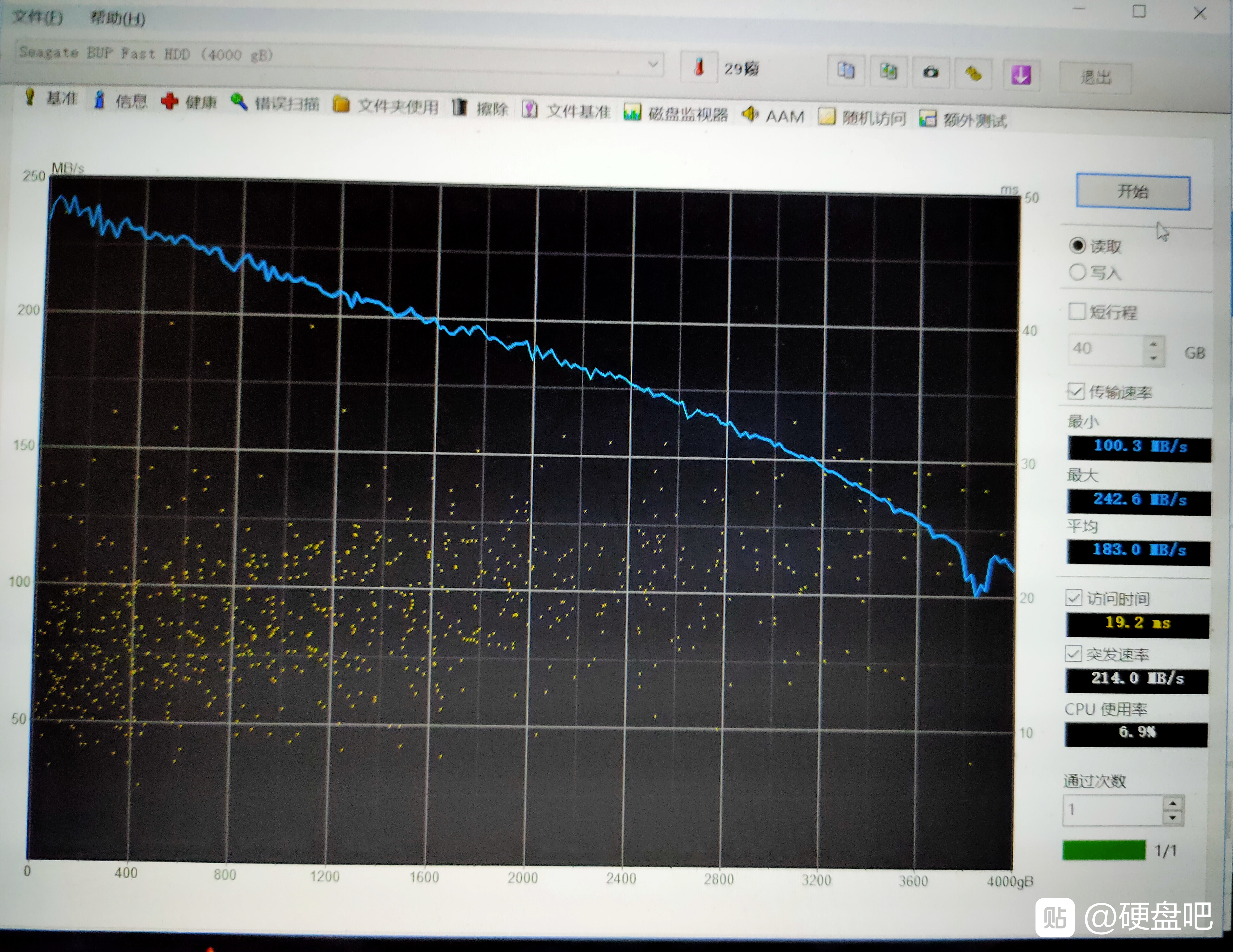Viewport: 1233px width, 952px height.
Task: Switch to the AAM tab
Action: (774, 116)
